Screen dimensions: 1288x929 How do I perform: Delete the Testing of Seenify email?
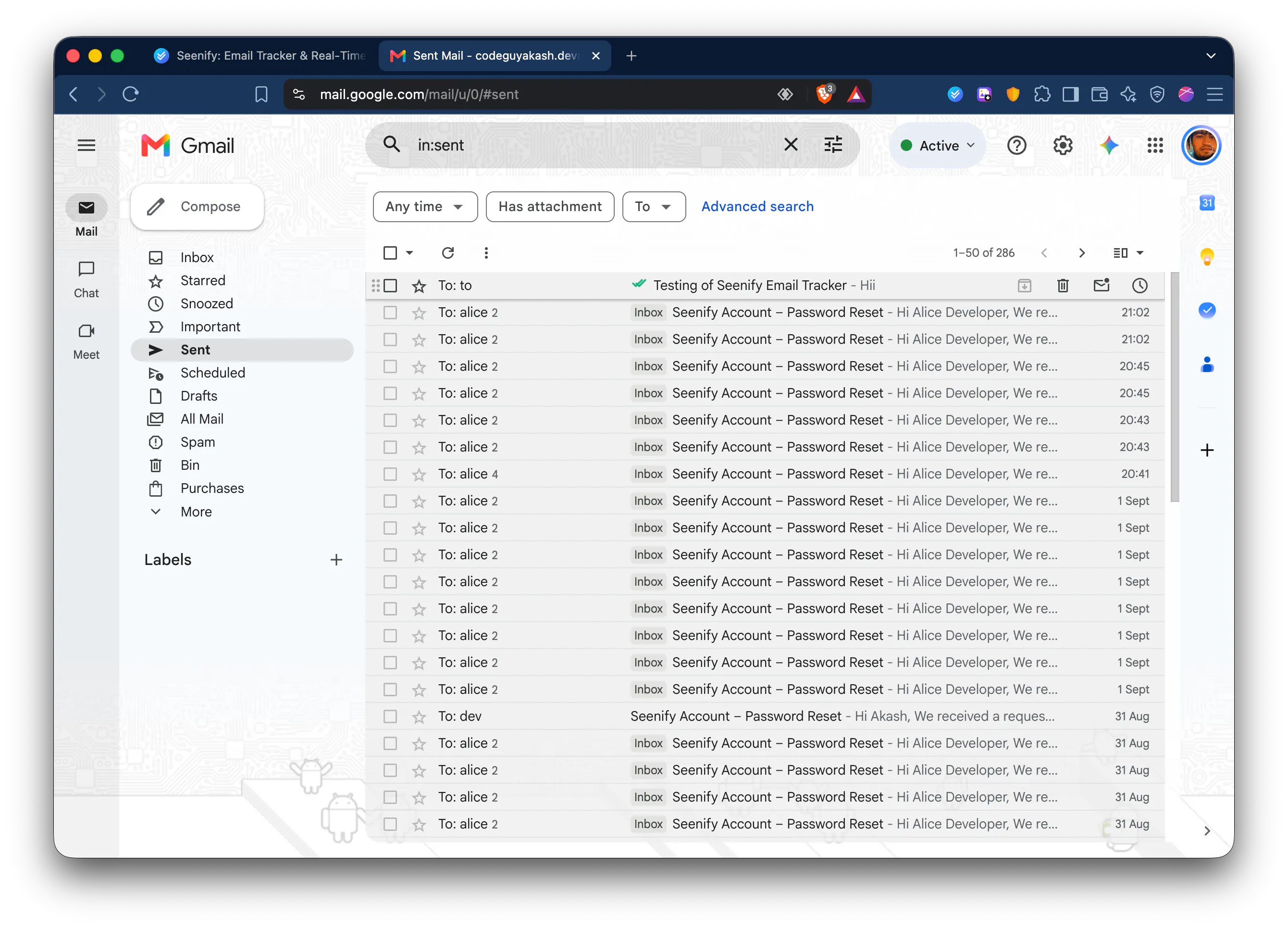[1063, 285]
